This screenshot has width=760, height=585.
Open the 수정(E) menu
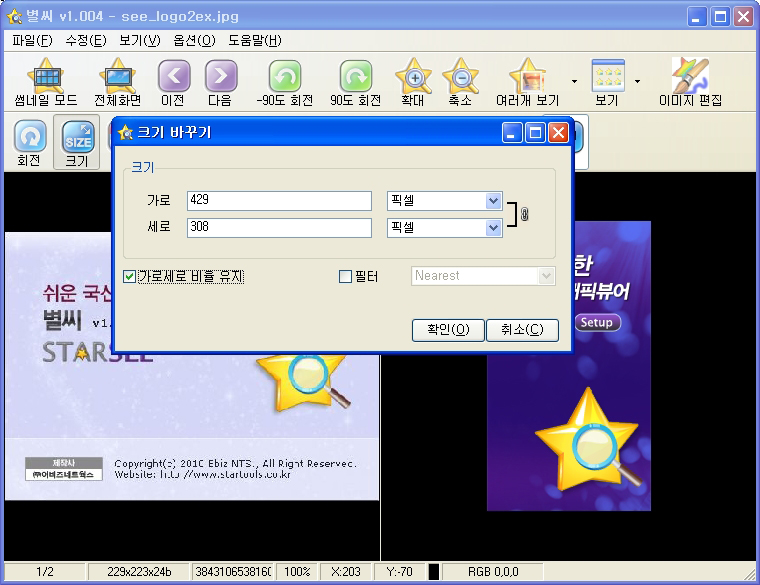[86, 41]
